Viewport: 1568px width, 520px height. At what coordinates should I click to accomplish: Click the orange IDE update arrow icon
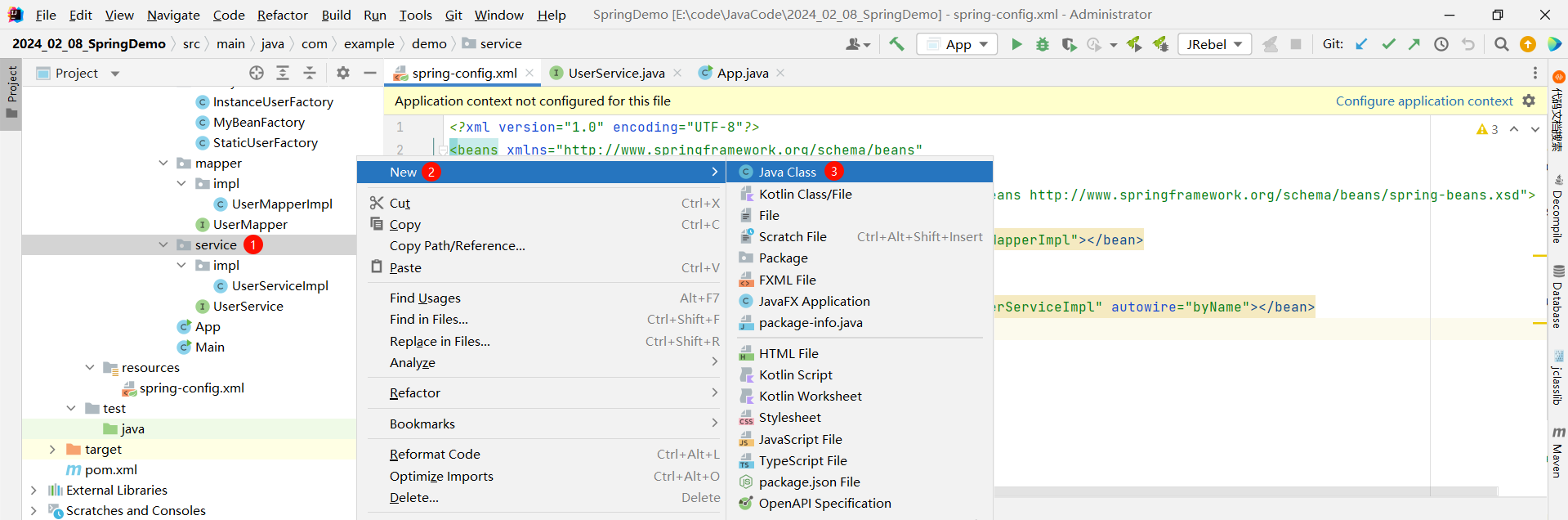coord(1528,44)
